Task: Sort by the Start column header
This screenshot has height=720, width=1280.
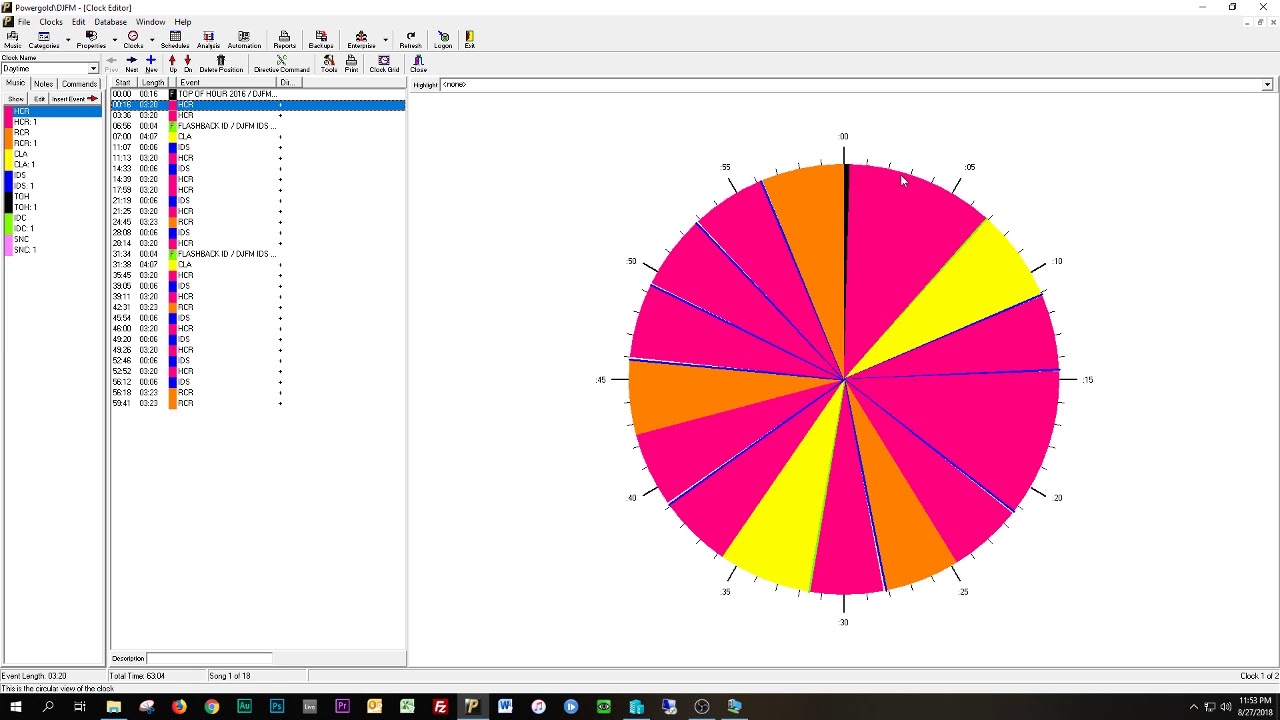Action: [124, 83]
